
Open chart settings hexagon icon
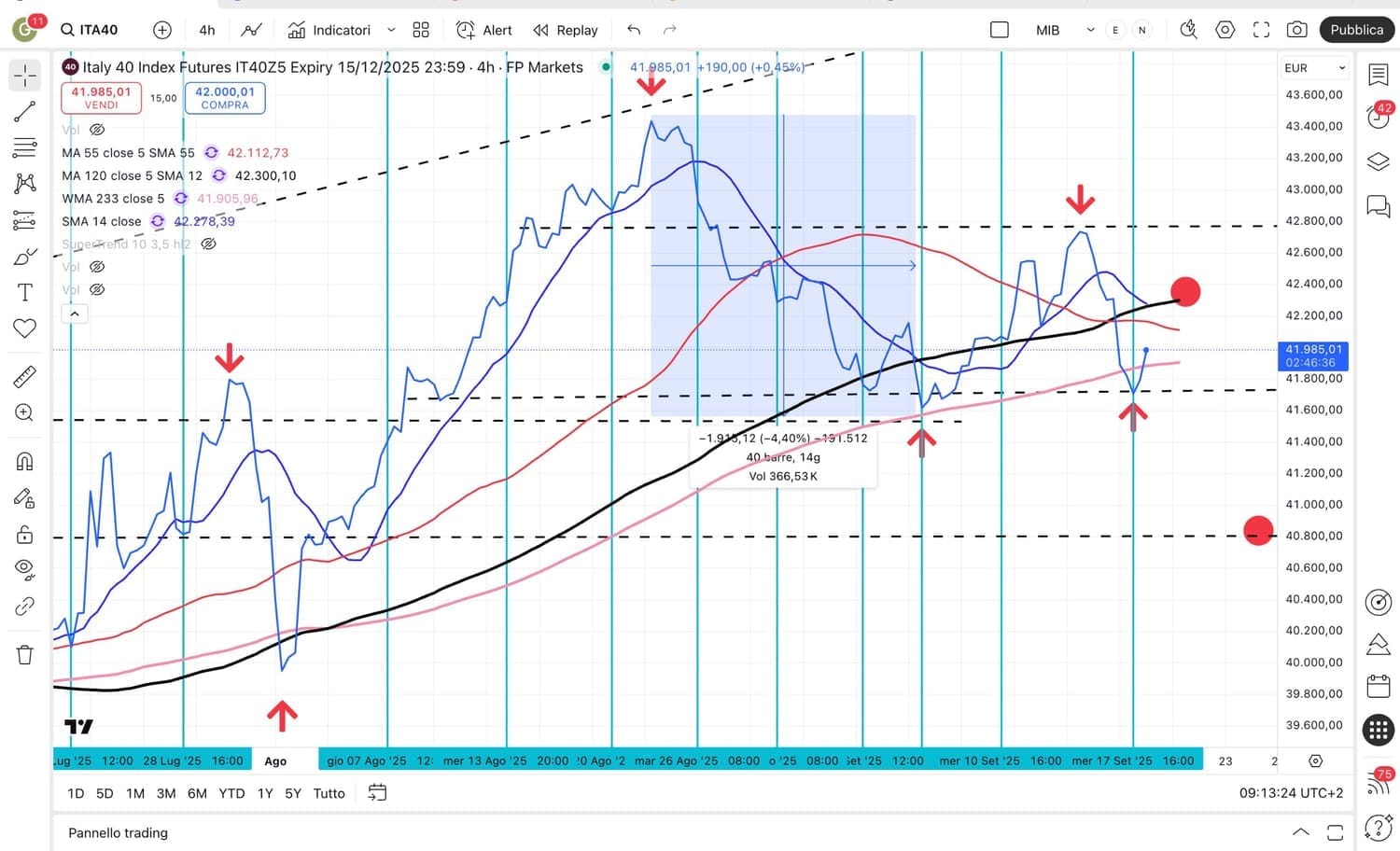1225,30
